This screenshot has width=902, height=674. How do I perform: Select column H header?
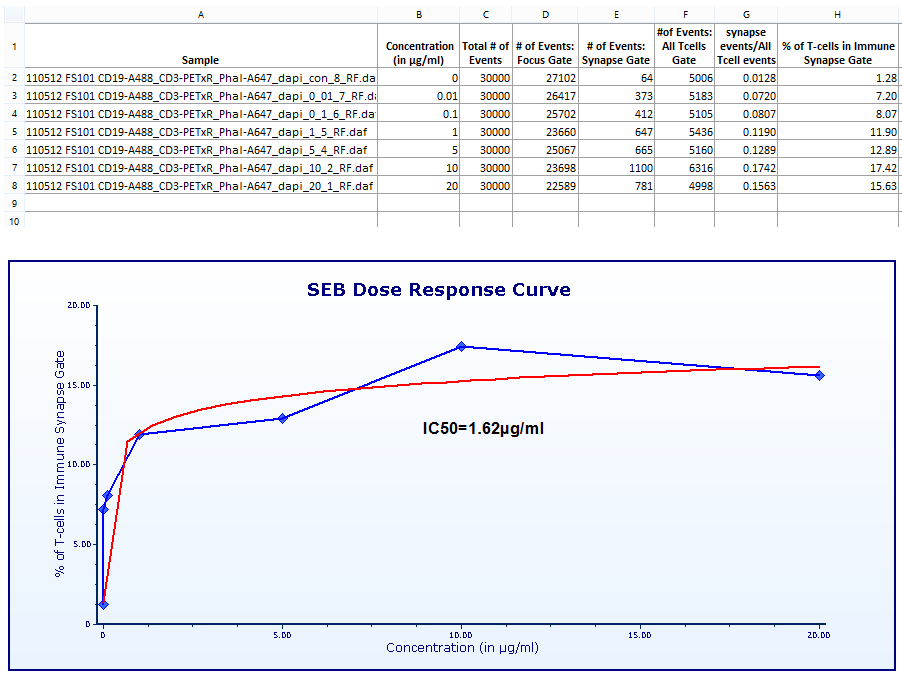tap(838, 14)
